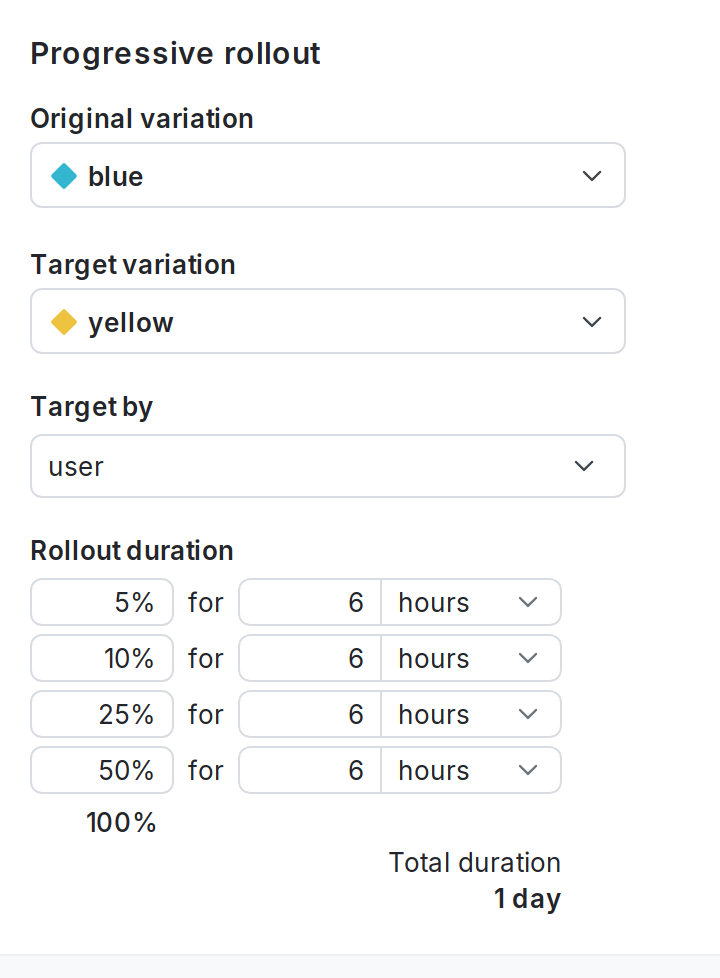Expand the chevron on the blue variation selector

tap(592, 175)
